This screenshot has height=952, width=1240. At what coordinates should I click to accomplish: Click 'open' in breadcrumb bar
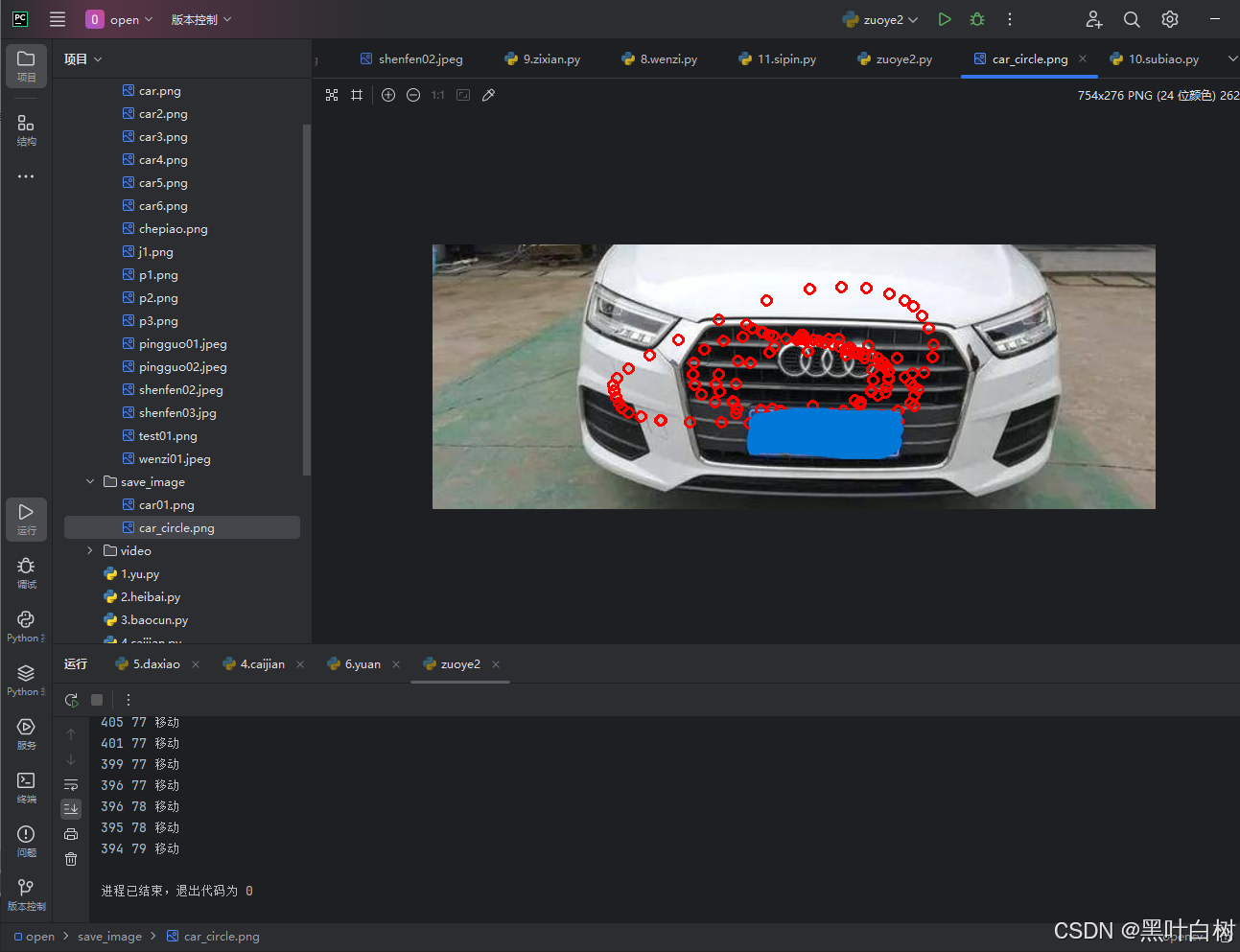pos(35,937)
